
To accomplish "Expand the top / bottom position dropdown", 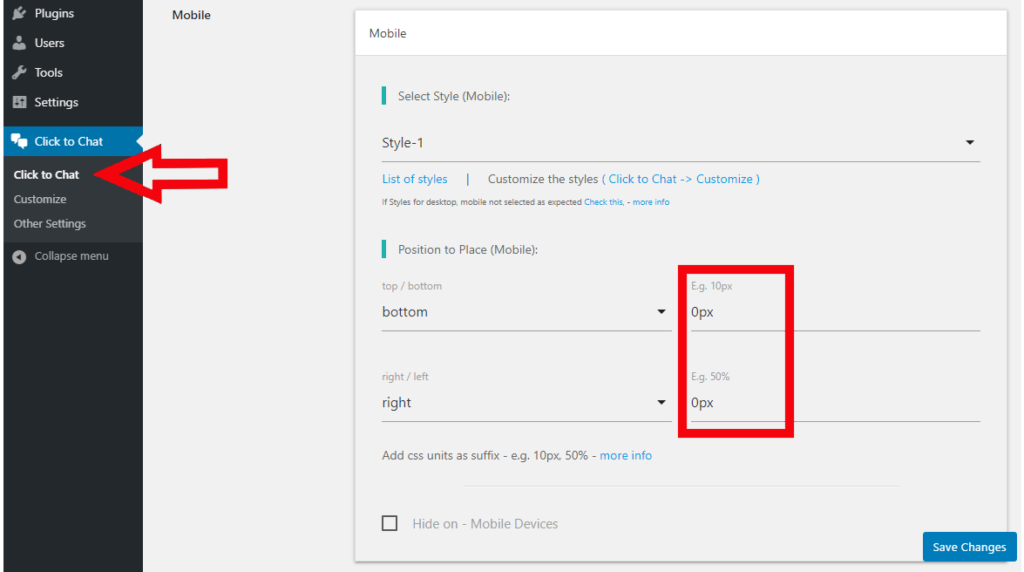I will point(525,312).
